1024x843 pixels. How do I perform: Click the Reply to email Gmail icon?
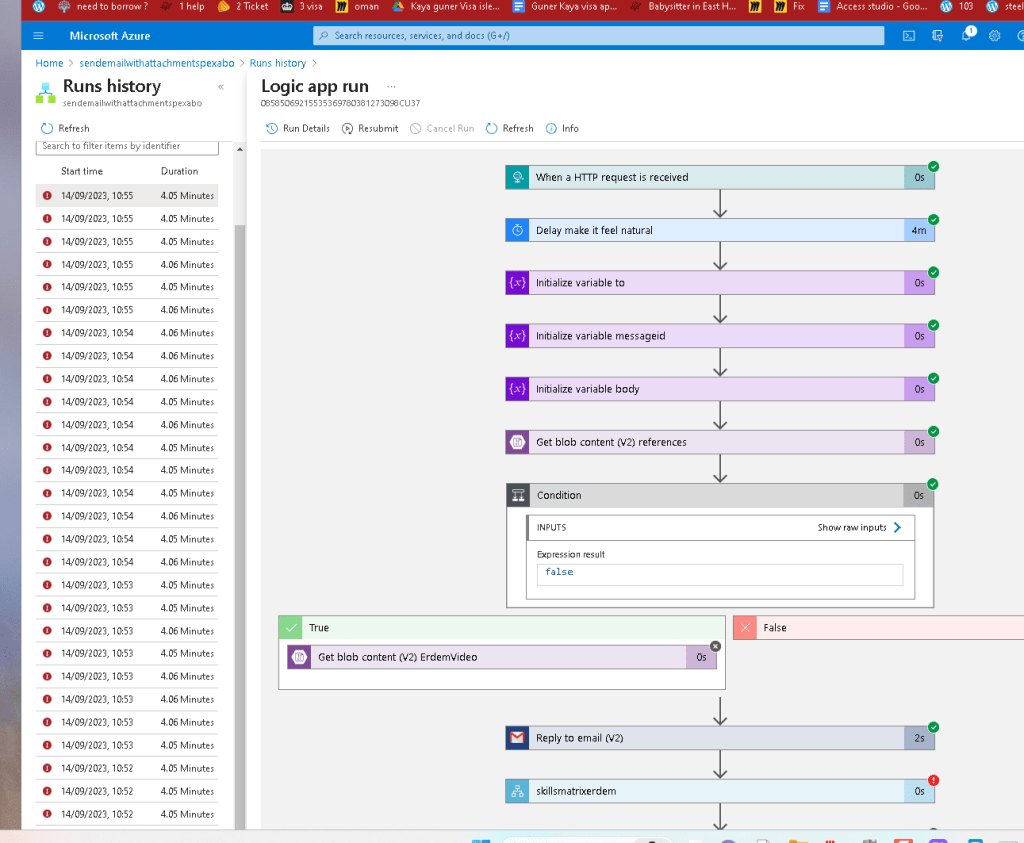point(517,738)
